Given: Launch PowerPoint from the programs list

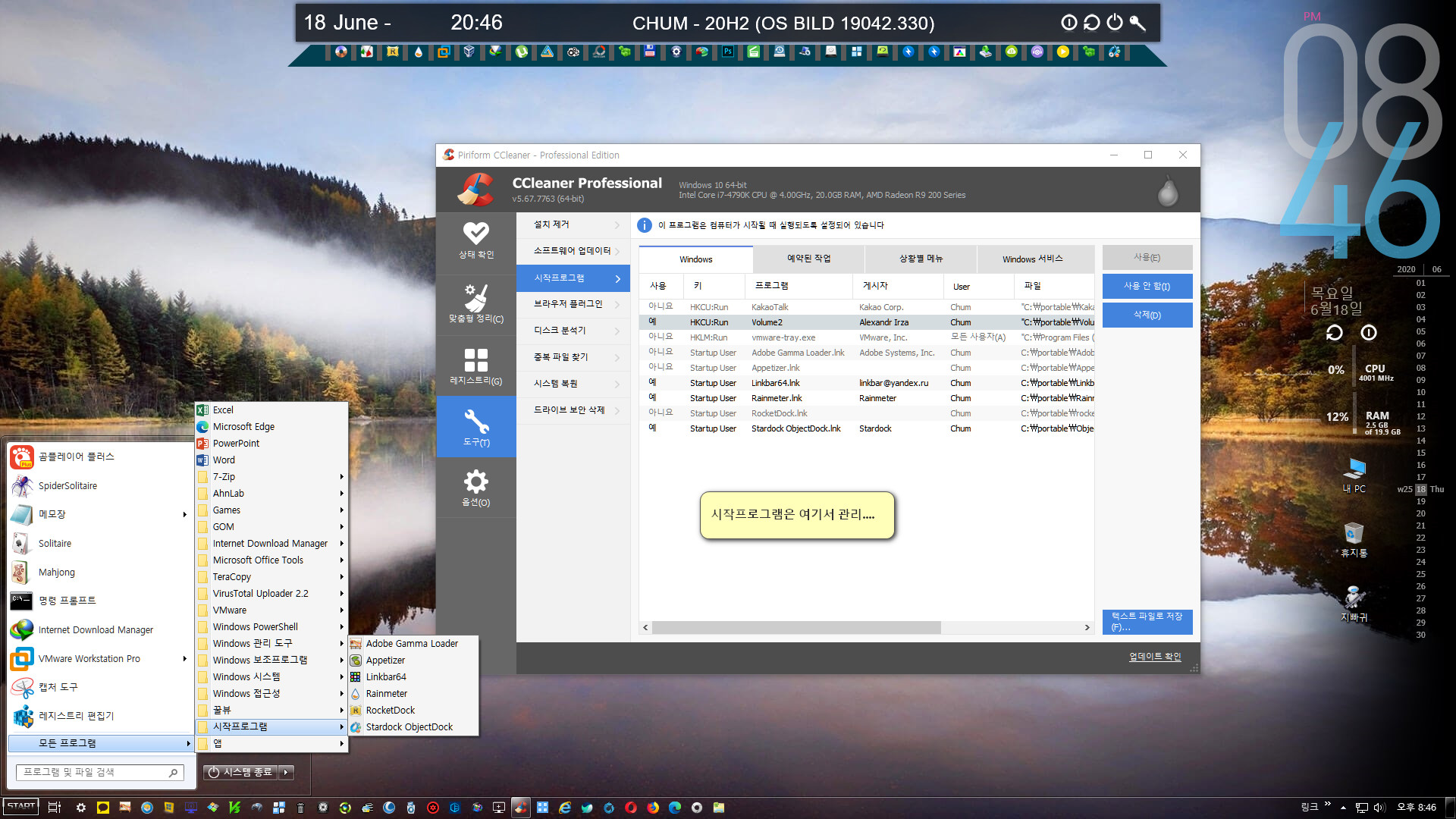Looking at the screenshot, I should pyautogui.click(x=271, y=443).
